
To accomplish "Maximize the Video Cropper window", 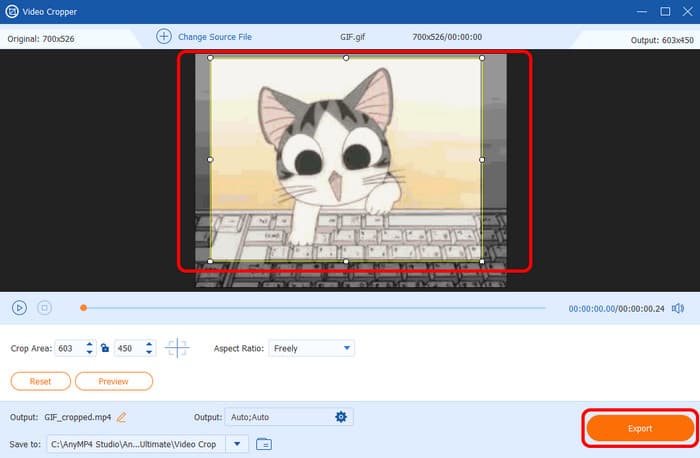I will pyautogui.click(x=665, y=12).
